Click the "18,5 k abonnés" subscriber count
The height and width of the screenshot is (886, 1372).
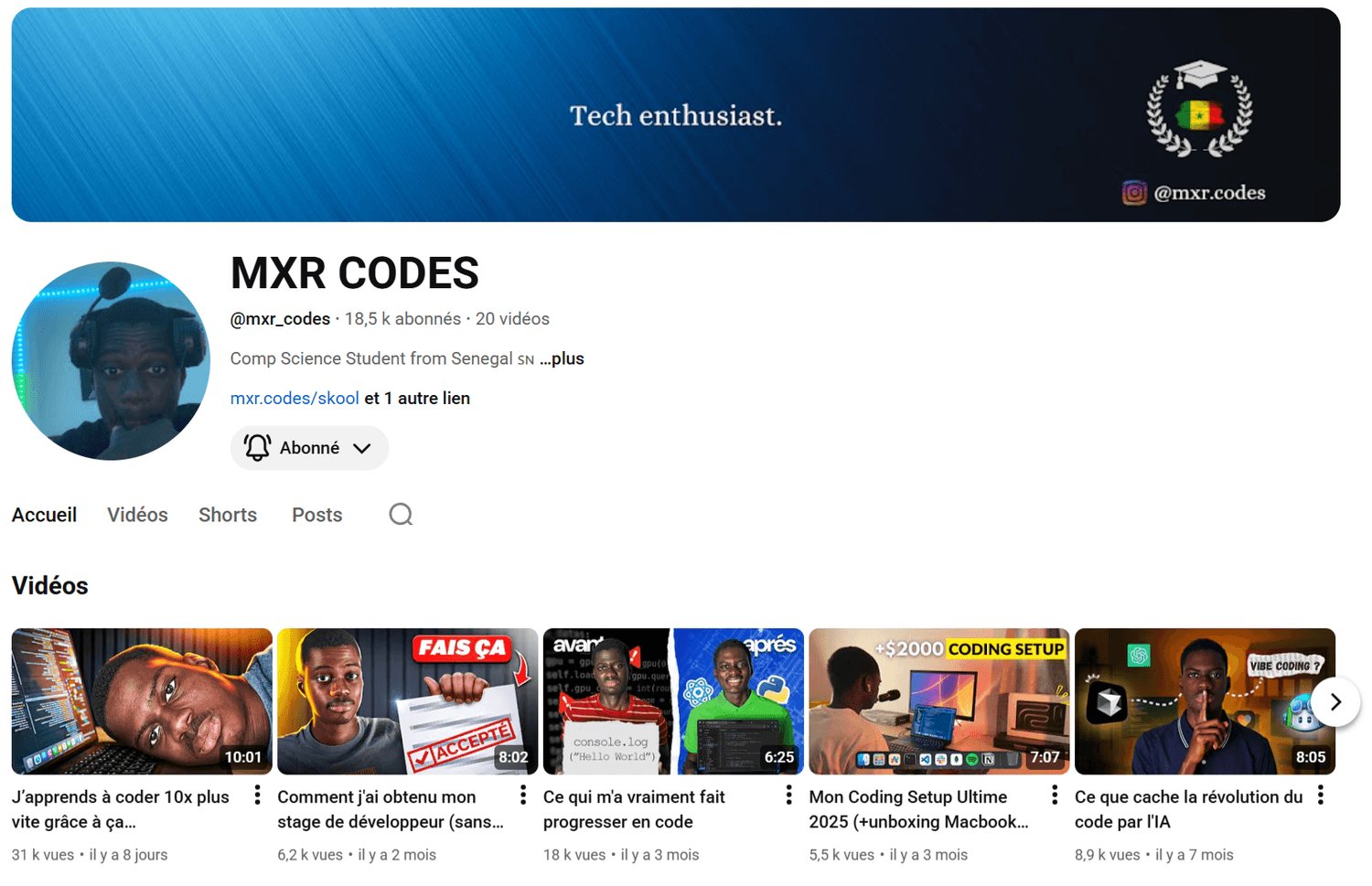tap(402, 319)
